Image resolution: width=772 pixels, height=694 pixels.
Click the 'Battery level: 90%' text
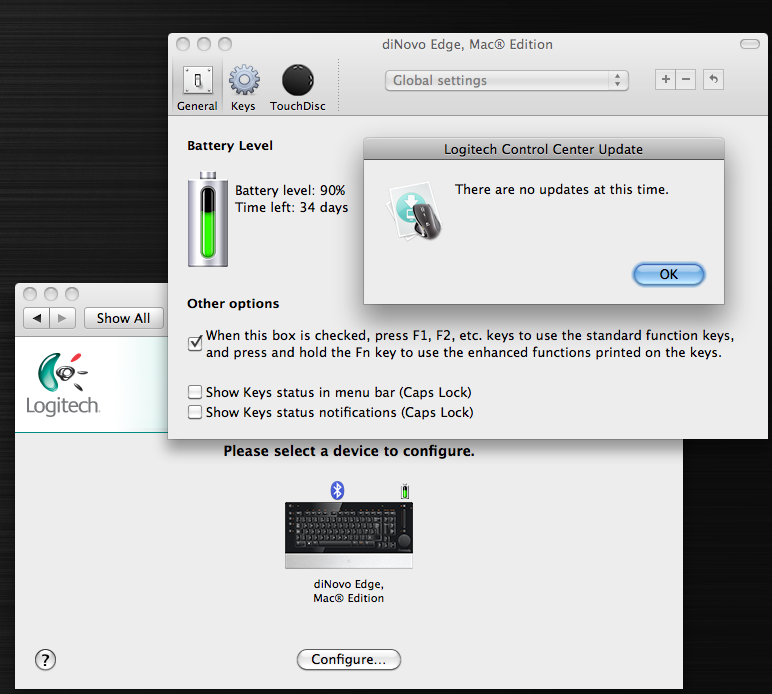(x=290, y=190)
